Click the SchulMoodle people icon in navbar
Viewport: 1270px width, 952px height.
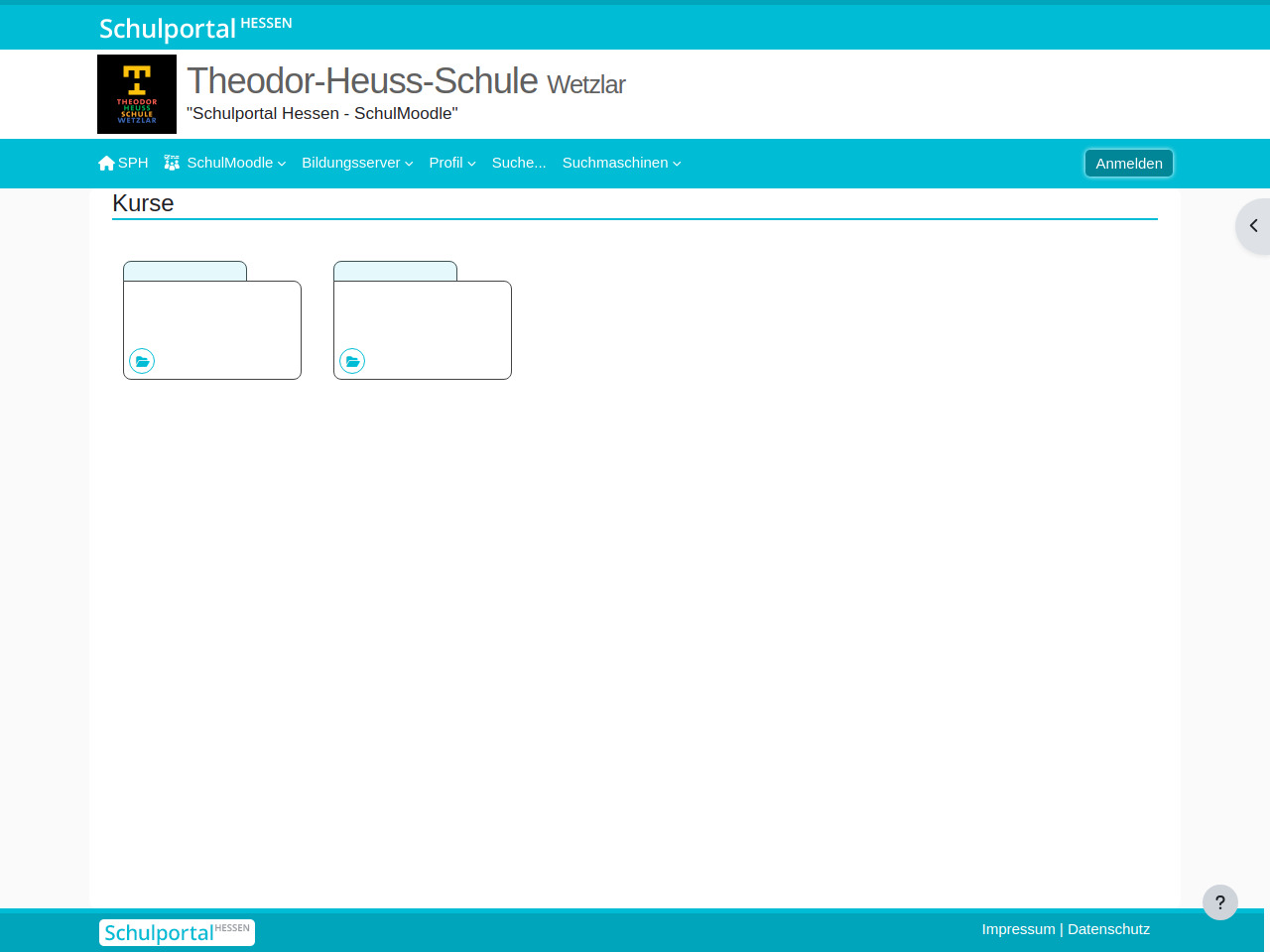[x=172, y=163]
